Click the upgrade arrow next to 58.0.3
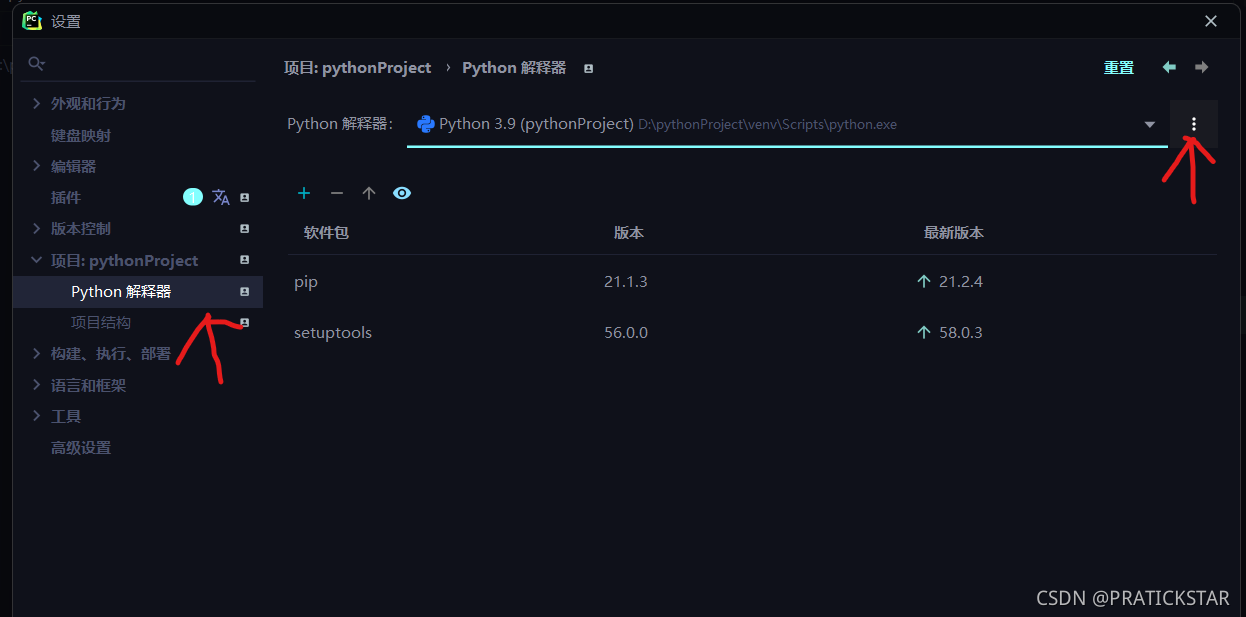This screenshot has height=617, width=1246. click(x=924, y=332)
